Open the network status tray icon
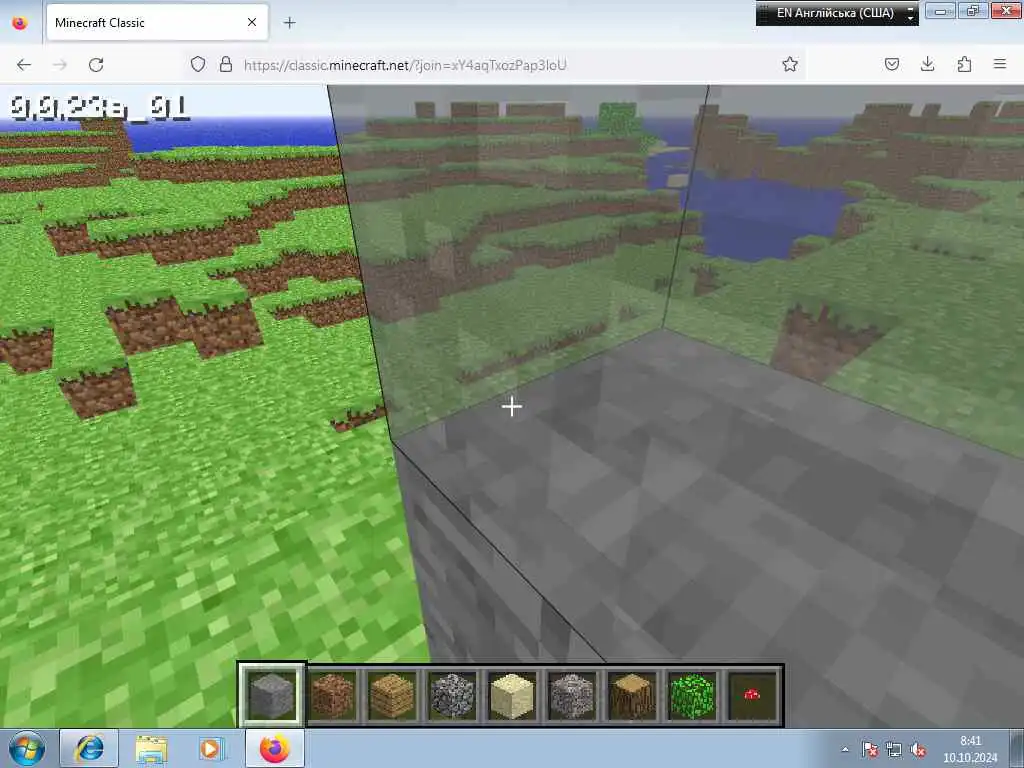Image resolution: width=1024 pixels, height=768 pixels. (894, 750)
